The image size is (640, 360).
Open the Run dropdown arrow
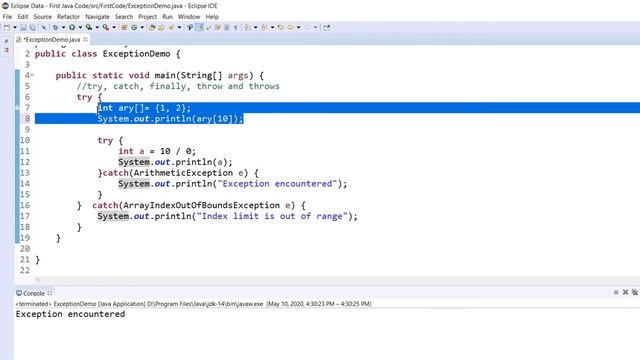click(x=80, y=27)
